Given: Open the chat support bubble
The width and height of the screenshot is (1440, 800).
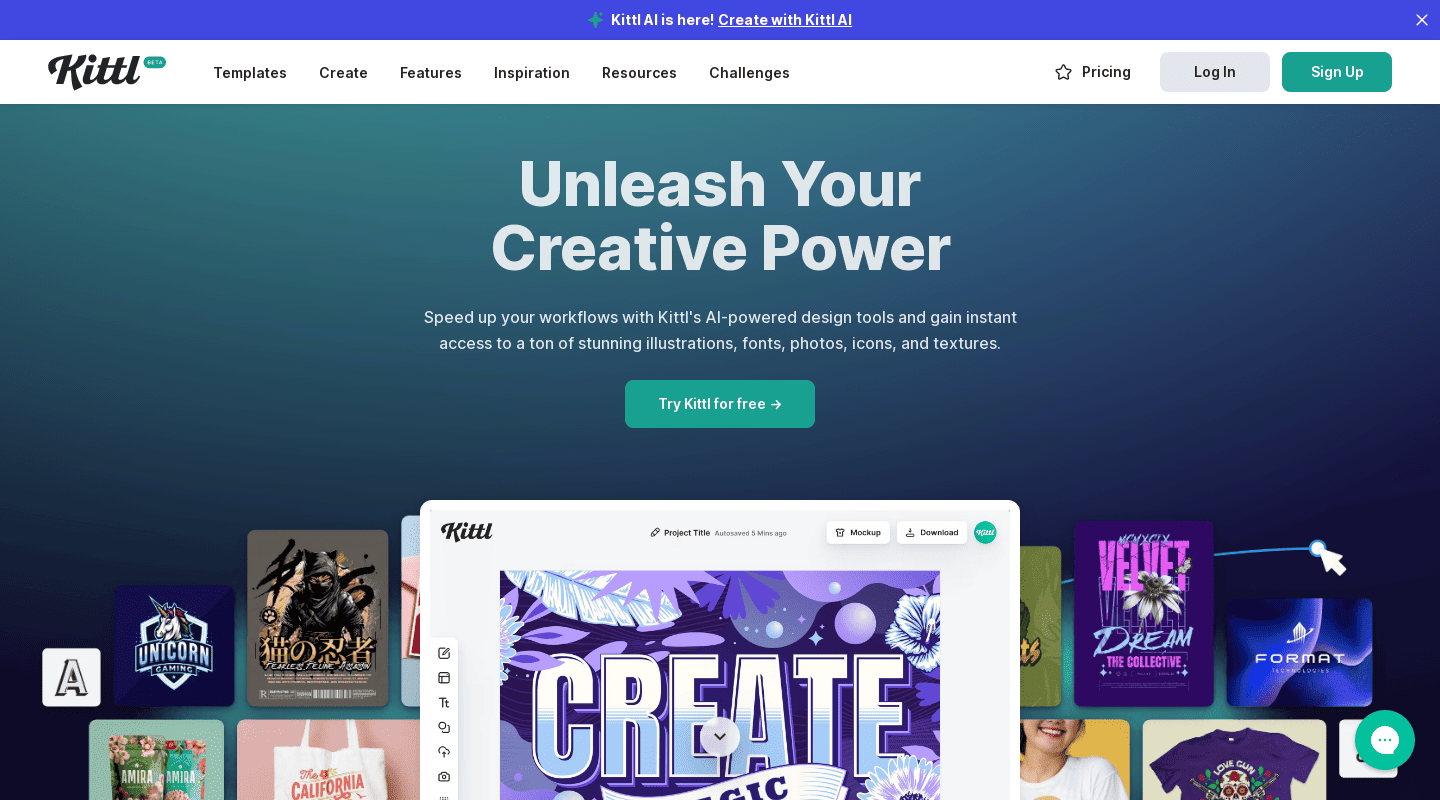Looking at the screenshot, I should coord(1384,740).
